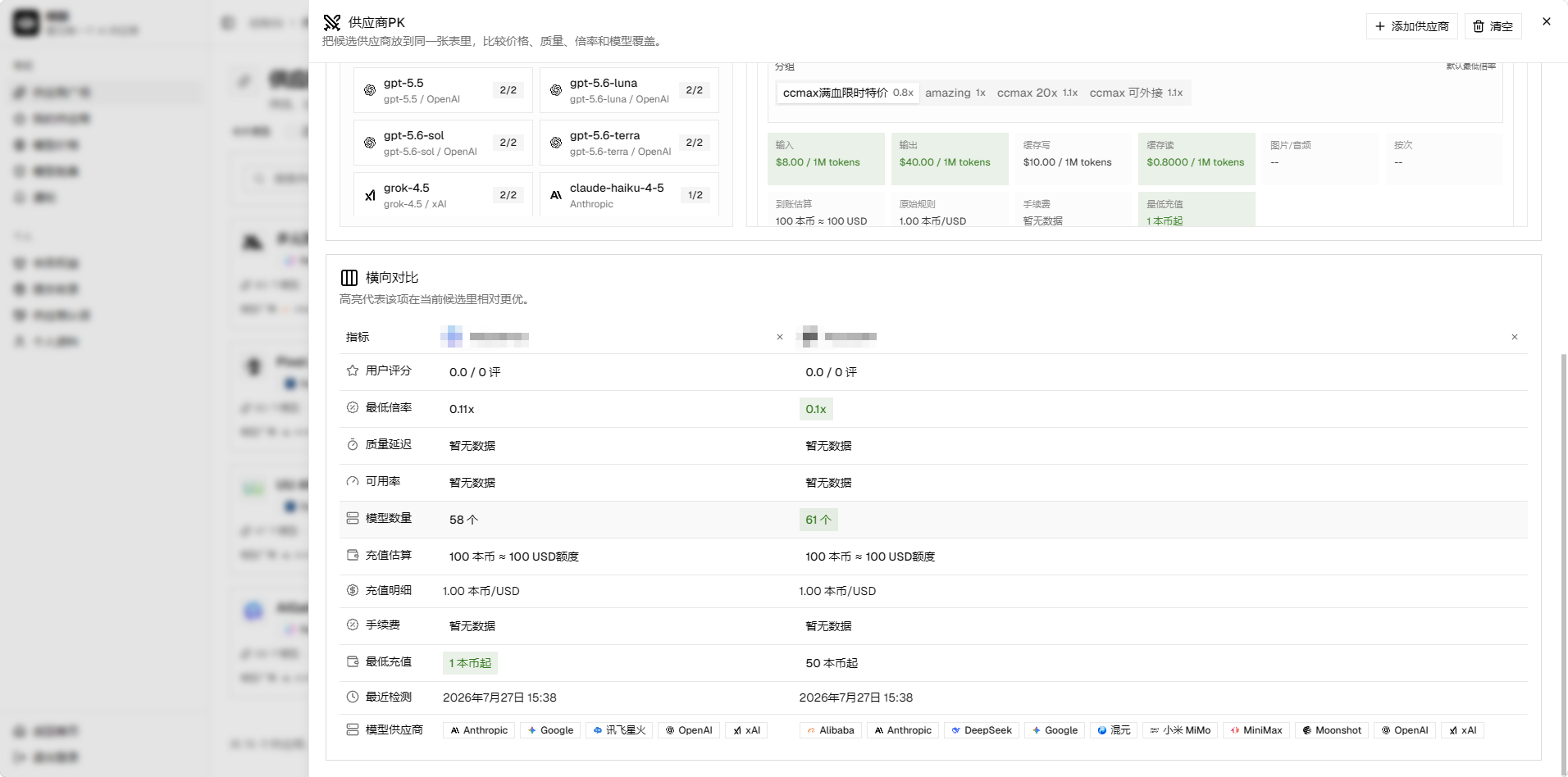Click the 质量延迟 stopwatch icon
The image size is (1568, 777).
pyautogui.click(x=353, y=444)
